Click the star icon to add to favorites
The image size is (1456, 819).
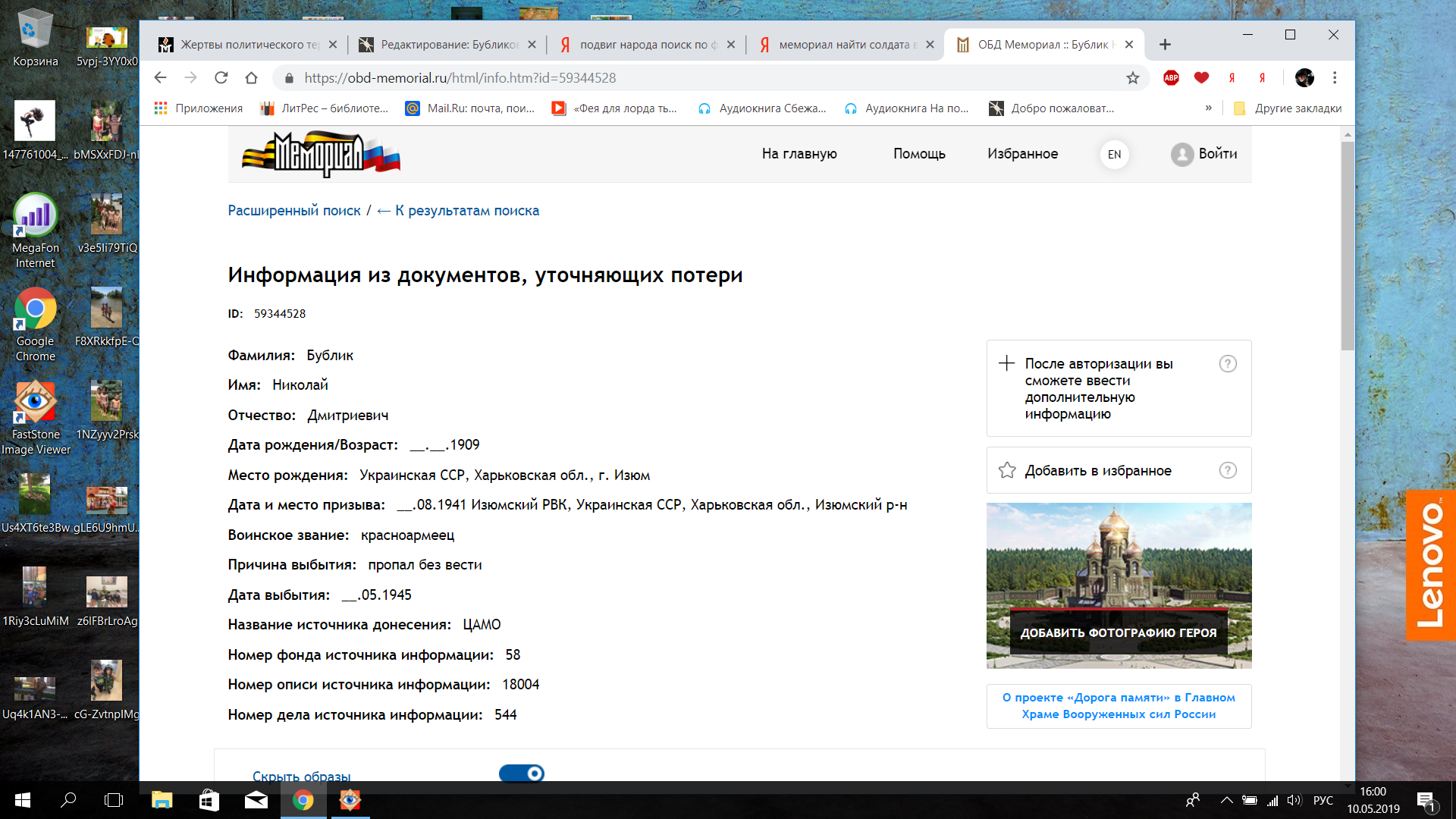click(x=1007, y=471)
